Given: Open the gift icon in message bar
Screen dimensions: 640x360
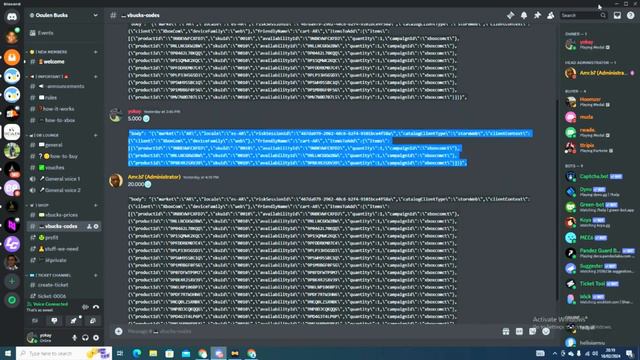Looking at the screenshot, I should (x=506, y=331).
